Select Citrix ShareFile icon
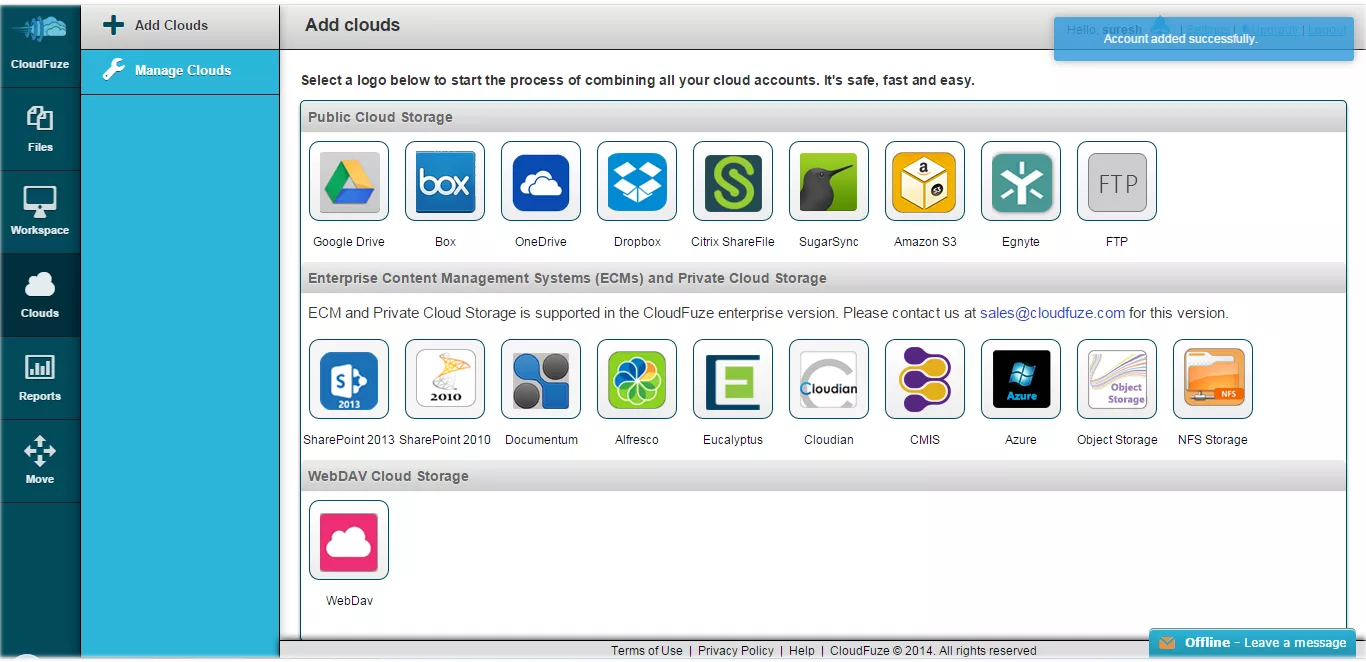1366x662 pixels. click(x=733, y=181)
